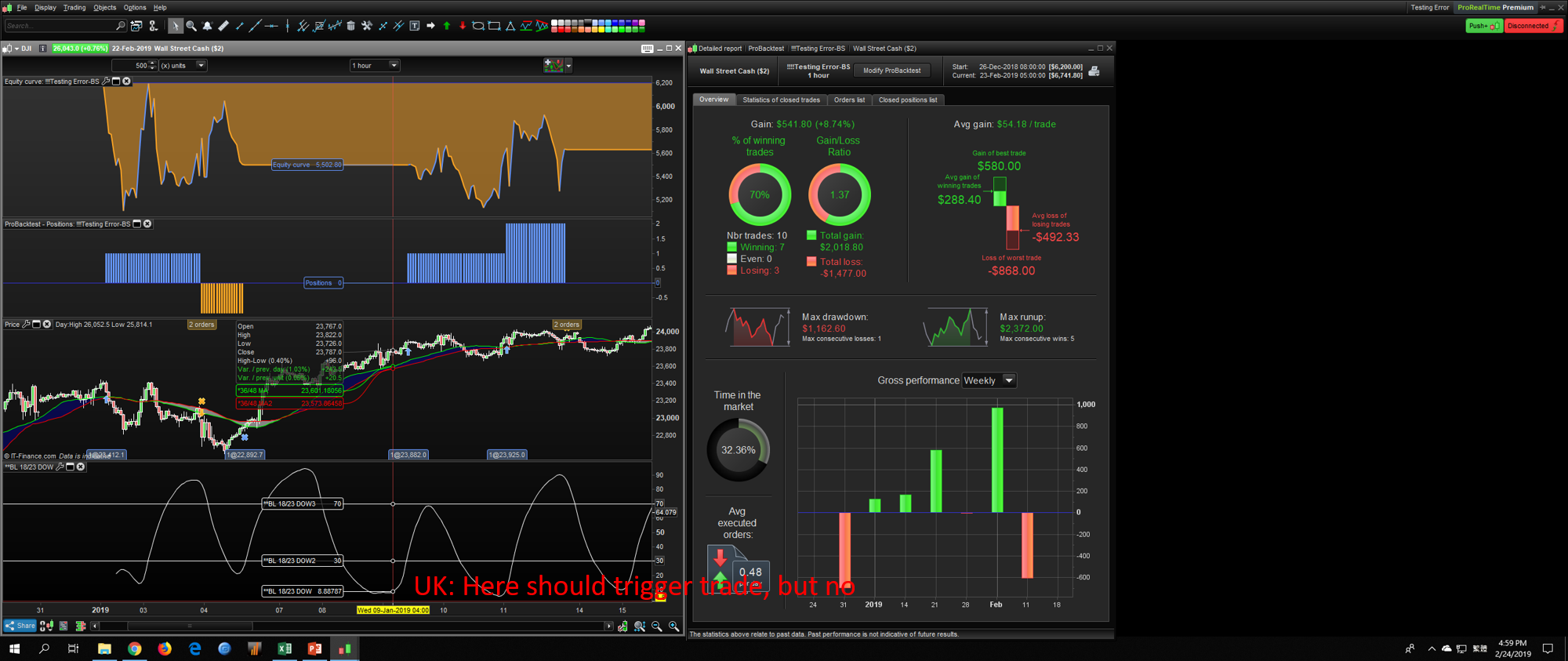The height and width of the screenshot is (661, 1568).
Task: Maximize the Price panel
Action: [36, 324]
